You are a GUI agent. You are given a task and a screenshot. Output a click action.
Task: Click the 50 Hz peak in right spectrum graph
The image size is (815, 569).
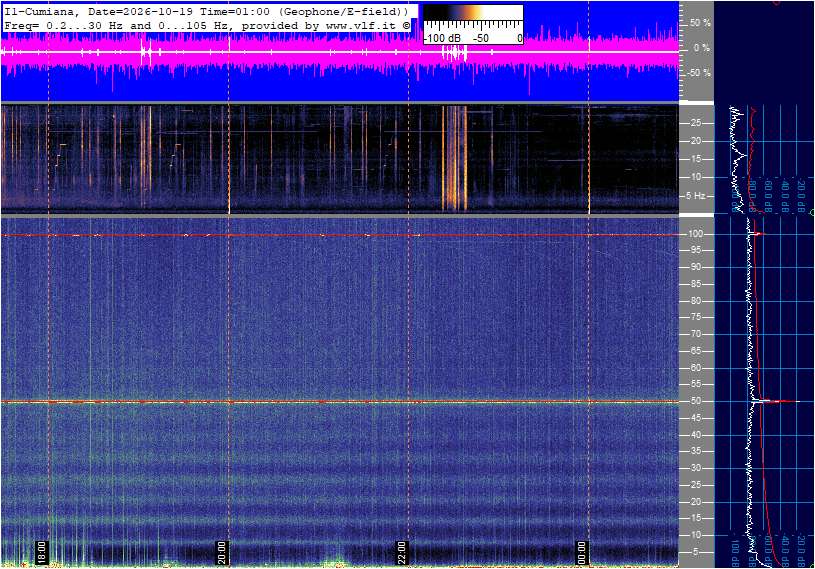774,401
